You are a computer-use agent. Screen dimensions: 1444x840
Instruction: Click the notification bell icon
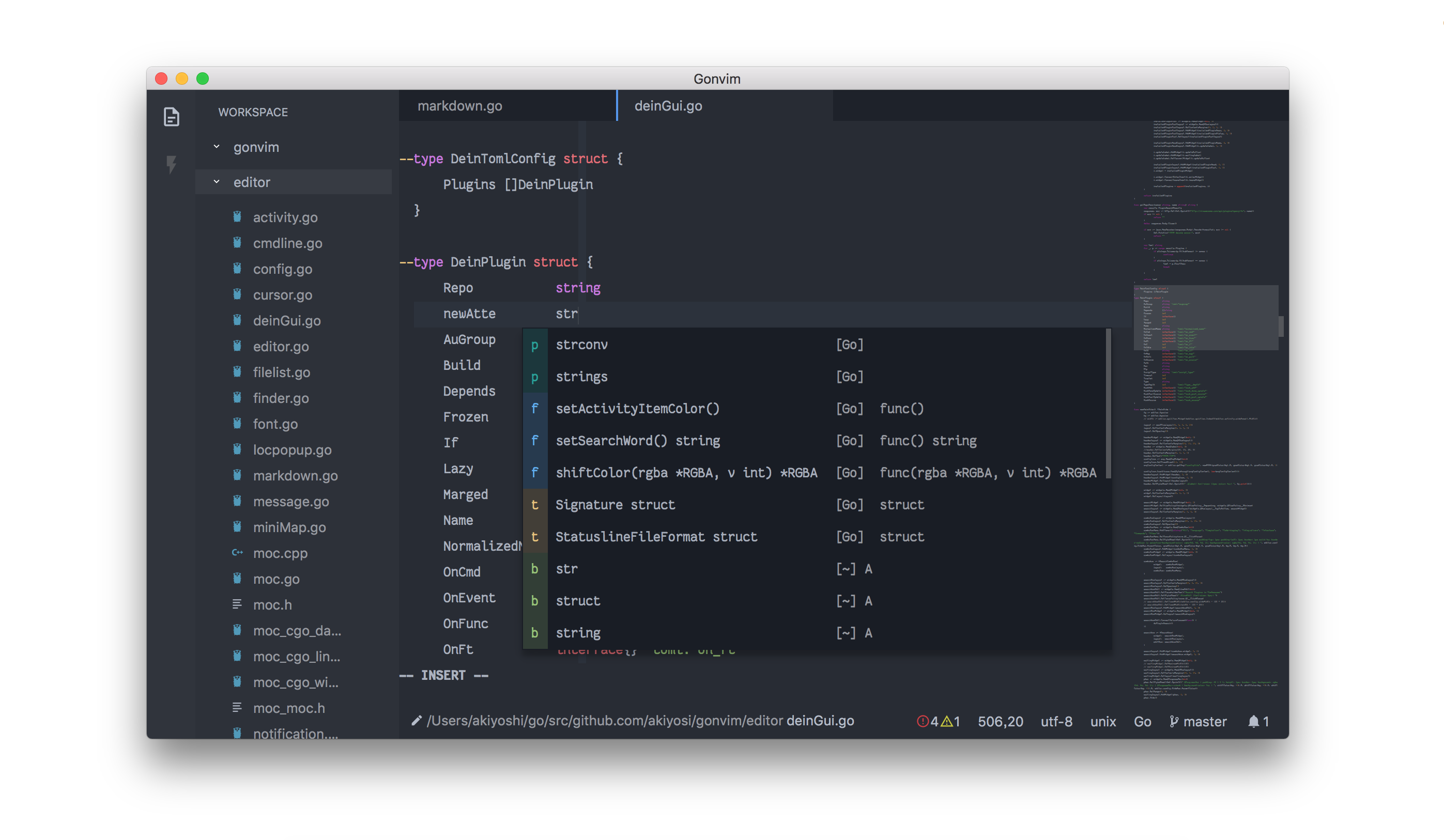[x=1253, y=722]
